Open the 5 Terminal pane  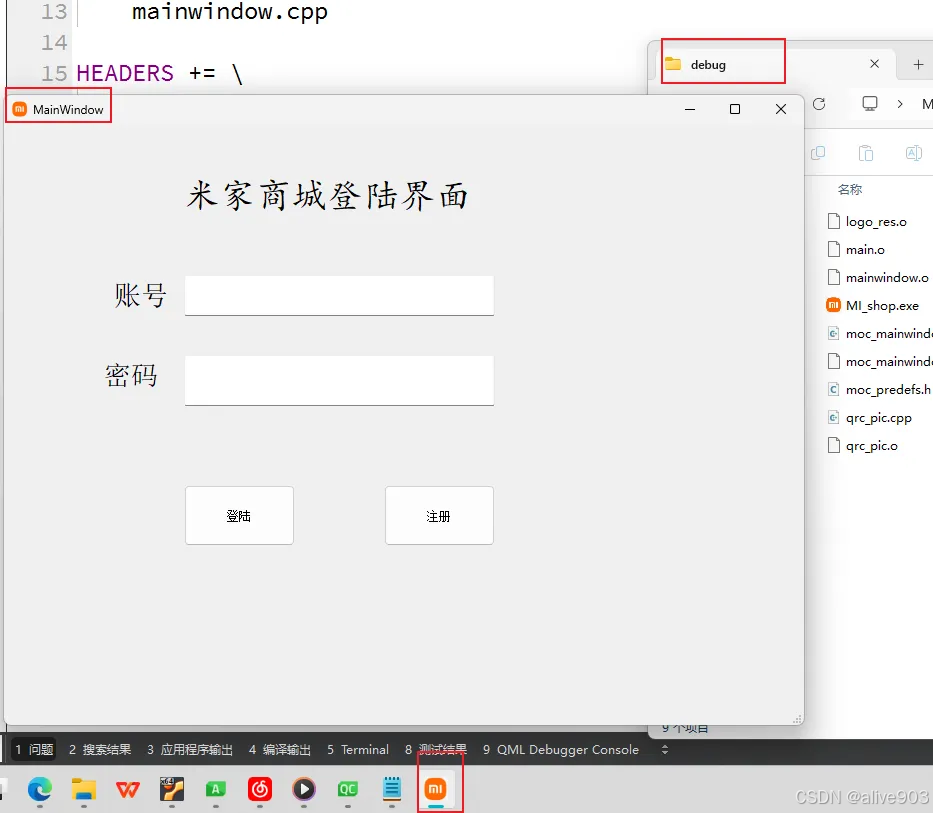pyautogui.click(x=358, y=749)
